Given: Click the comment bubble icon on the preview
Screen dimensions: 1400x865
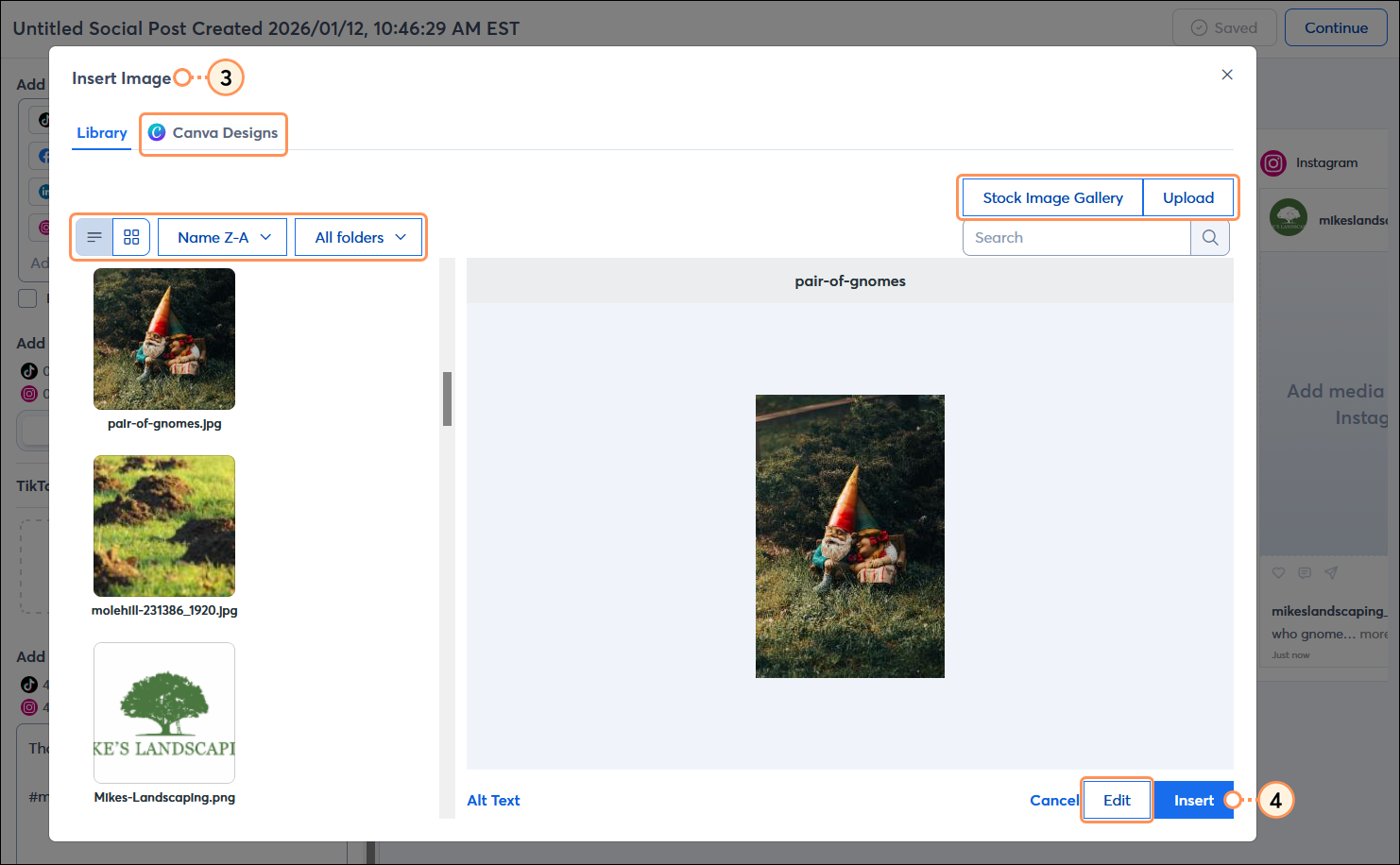Looking at the screenshot, I should [x=1305, y=572].
